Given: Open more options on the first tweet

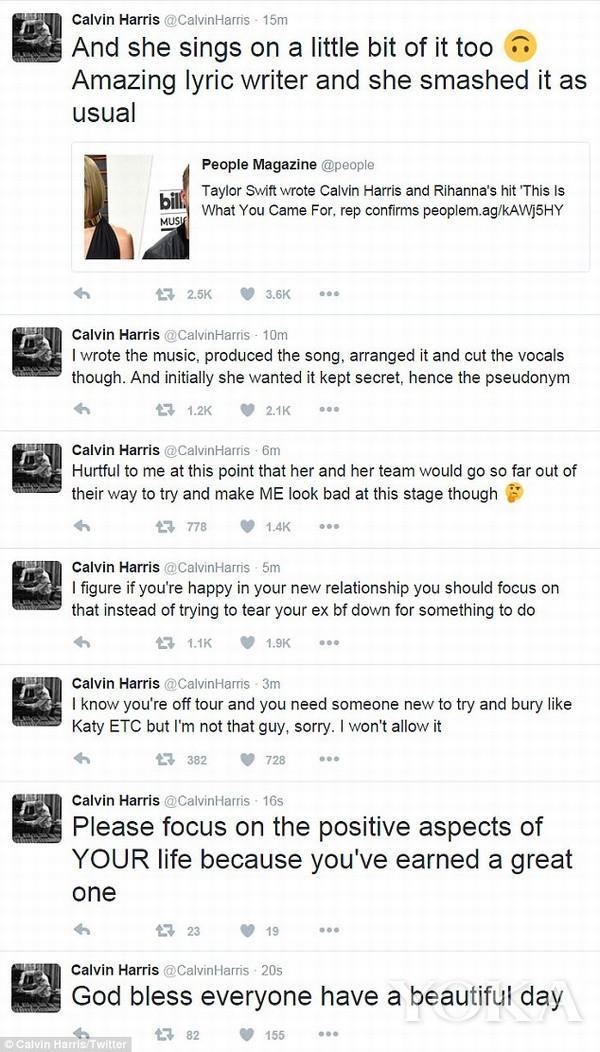Looking at the screenshot, I should coord(329,293).
